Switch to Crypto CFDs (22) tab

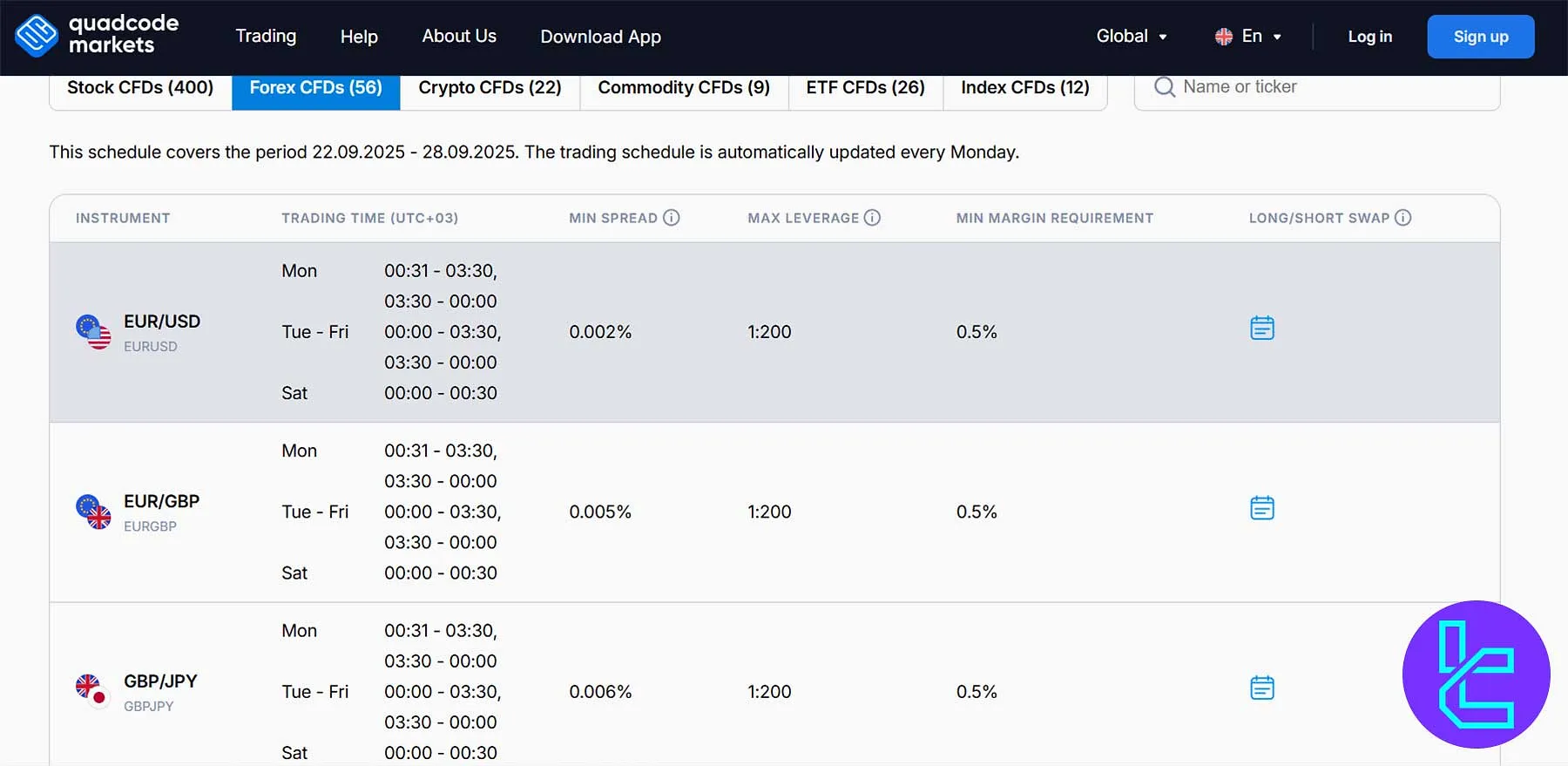[x=490, y=88]
